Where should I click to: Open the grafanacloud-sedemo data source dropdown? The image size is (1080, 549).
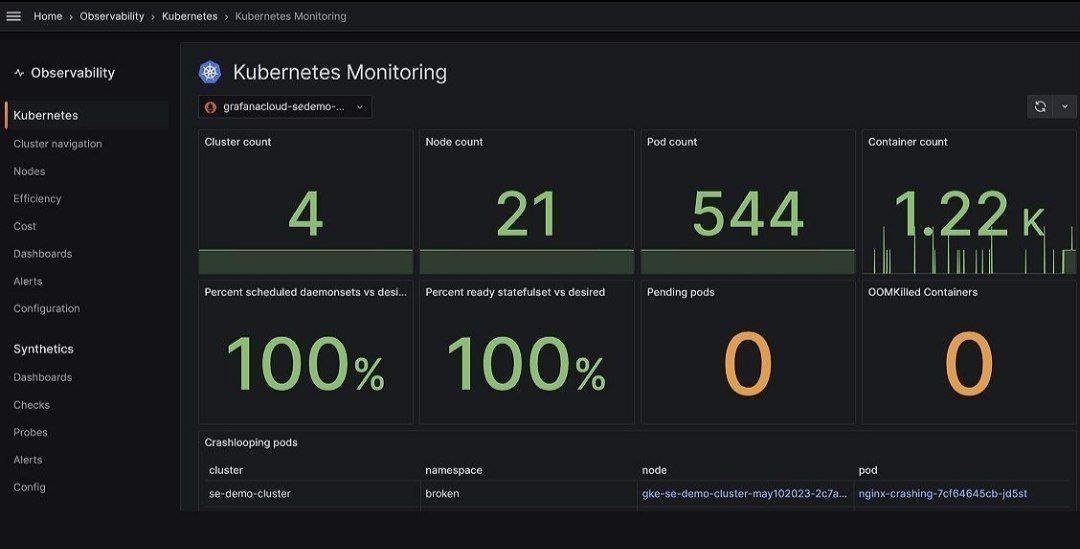285,107
